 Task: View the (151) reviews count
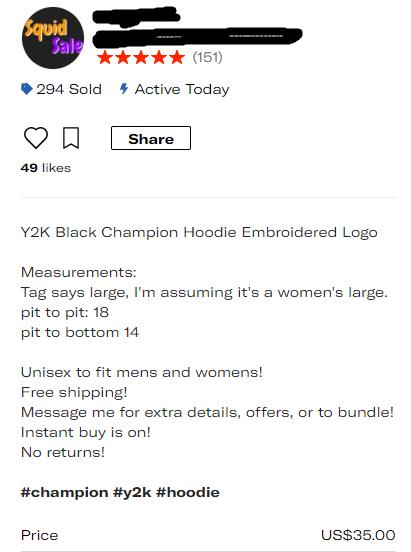point(207,57)
